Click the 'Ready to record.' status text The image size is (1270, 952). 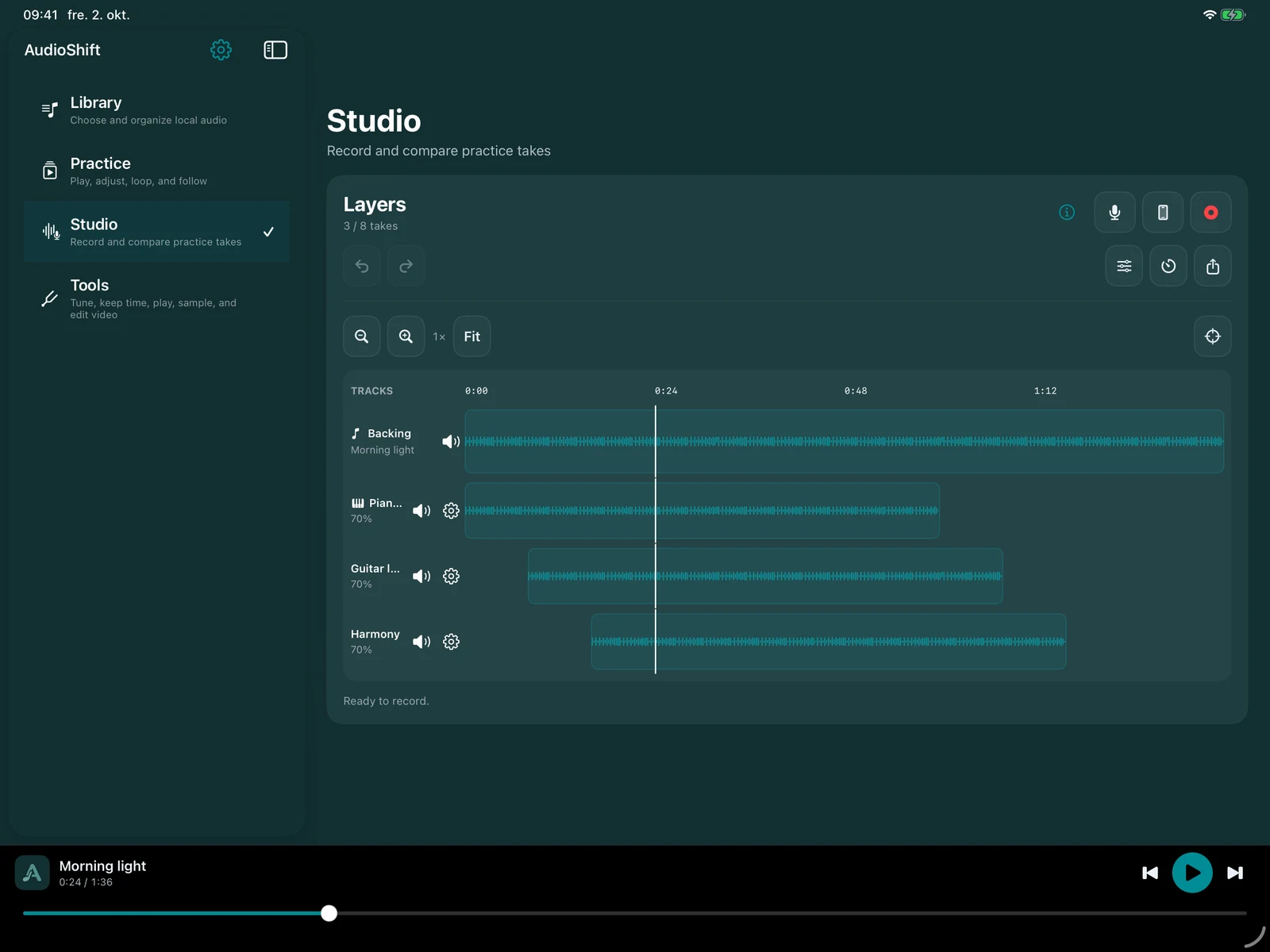point(386,701)
